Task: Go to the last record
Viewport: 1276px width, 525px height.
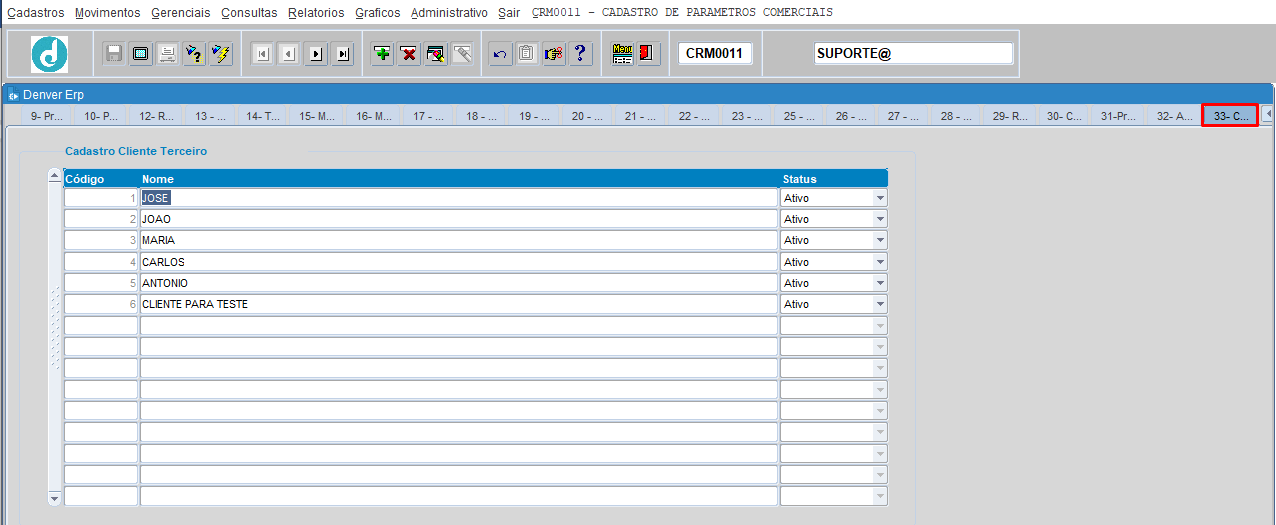Action: click(343, 54)
